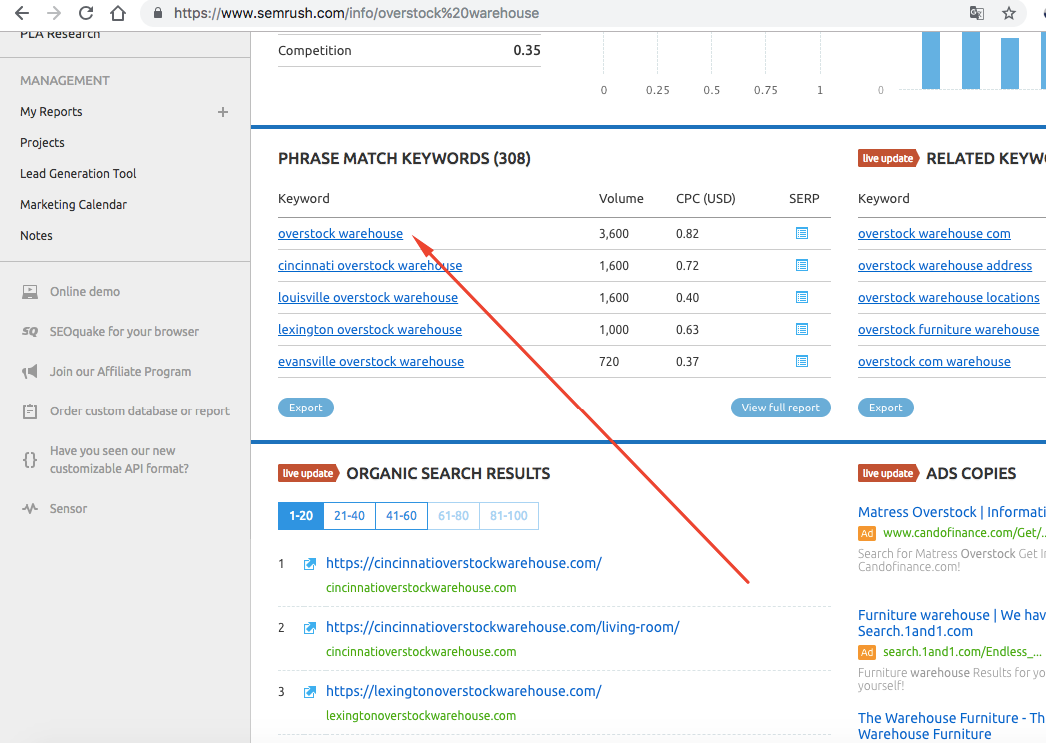1046x743 pixels.
Task: Open domain lexingtonoverstockwarehouse.com in green
Action: click(421, 716)
